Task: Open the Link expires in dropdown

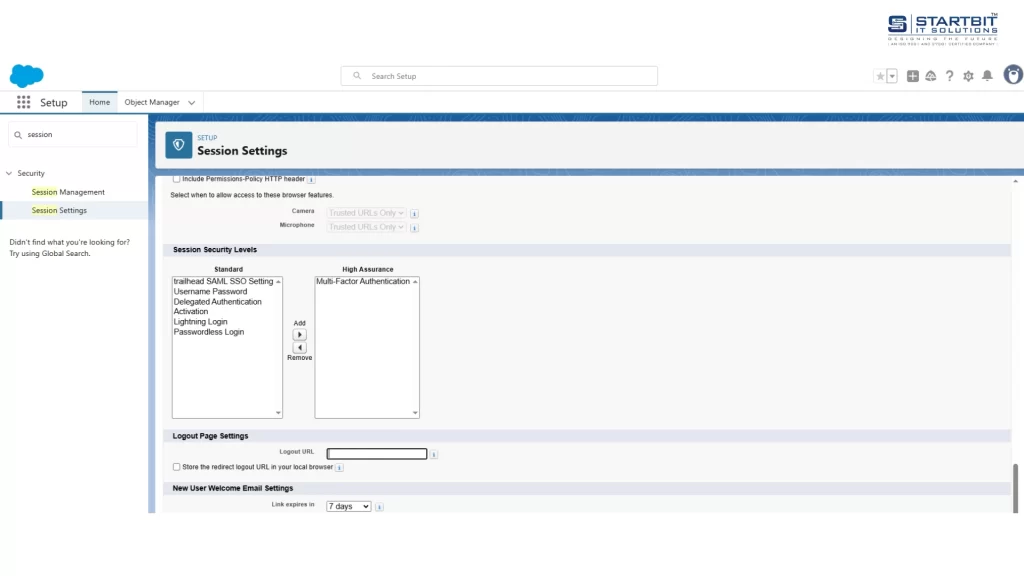Action: [x=348, y=506]
